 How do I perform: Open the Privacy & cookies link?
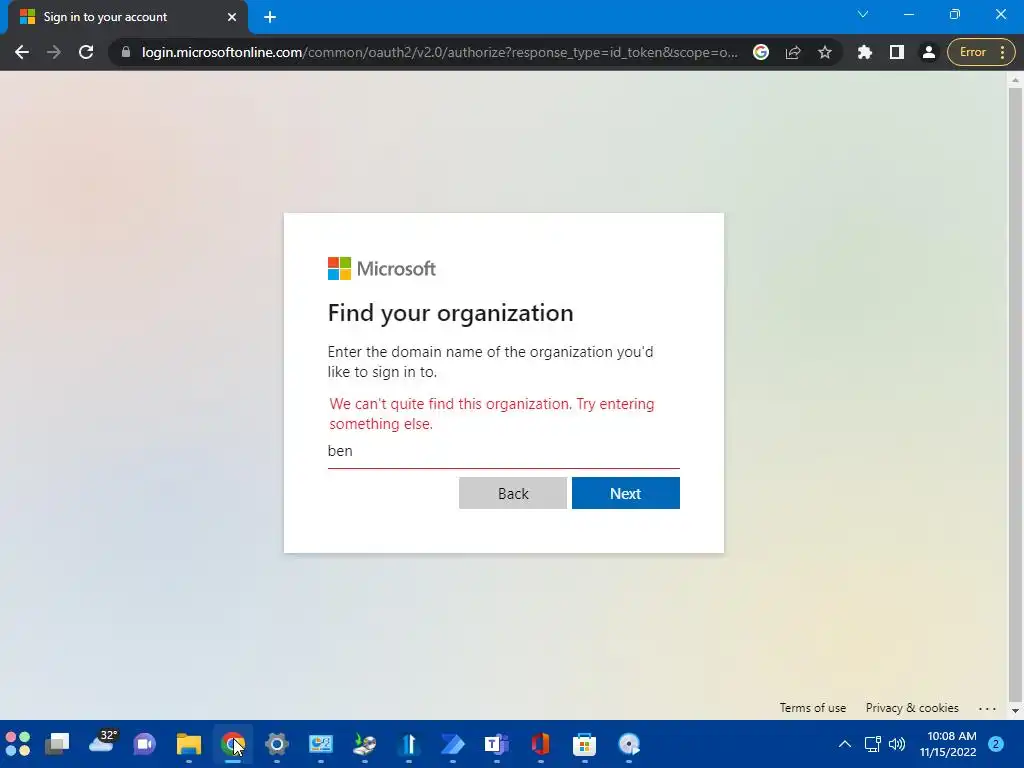point(912,708)
